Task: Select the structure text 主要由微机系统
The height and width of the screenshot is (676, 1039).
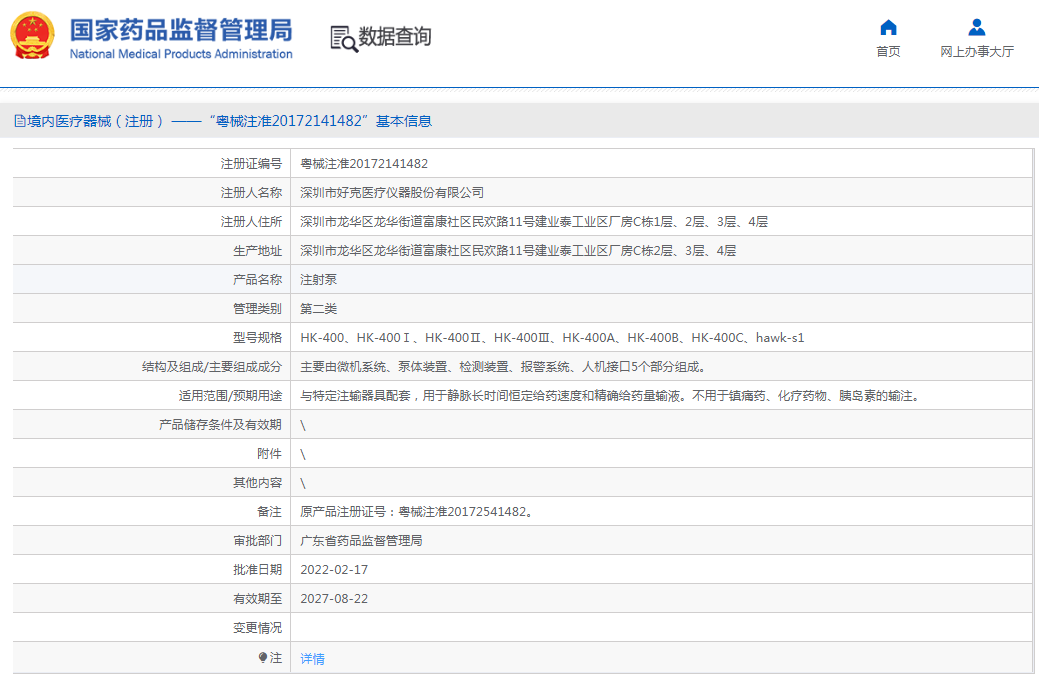Action: click(x=505, y=367)
